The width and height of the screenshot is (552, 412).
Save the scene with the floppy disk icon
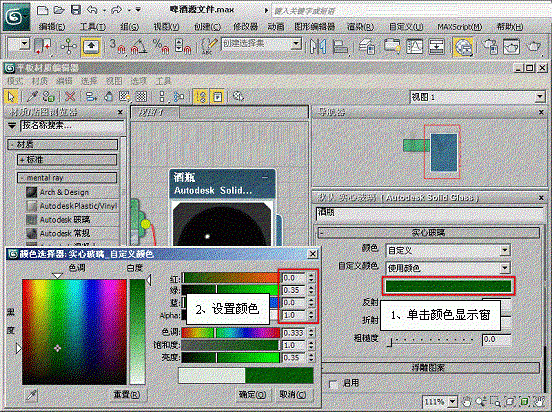tap(76, 10)
